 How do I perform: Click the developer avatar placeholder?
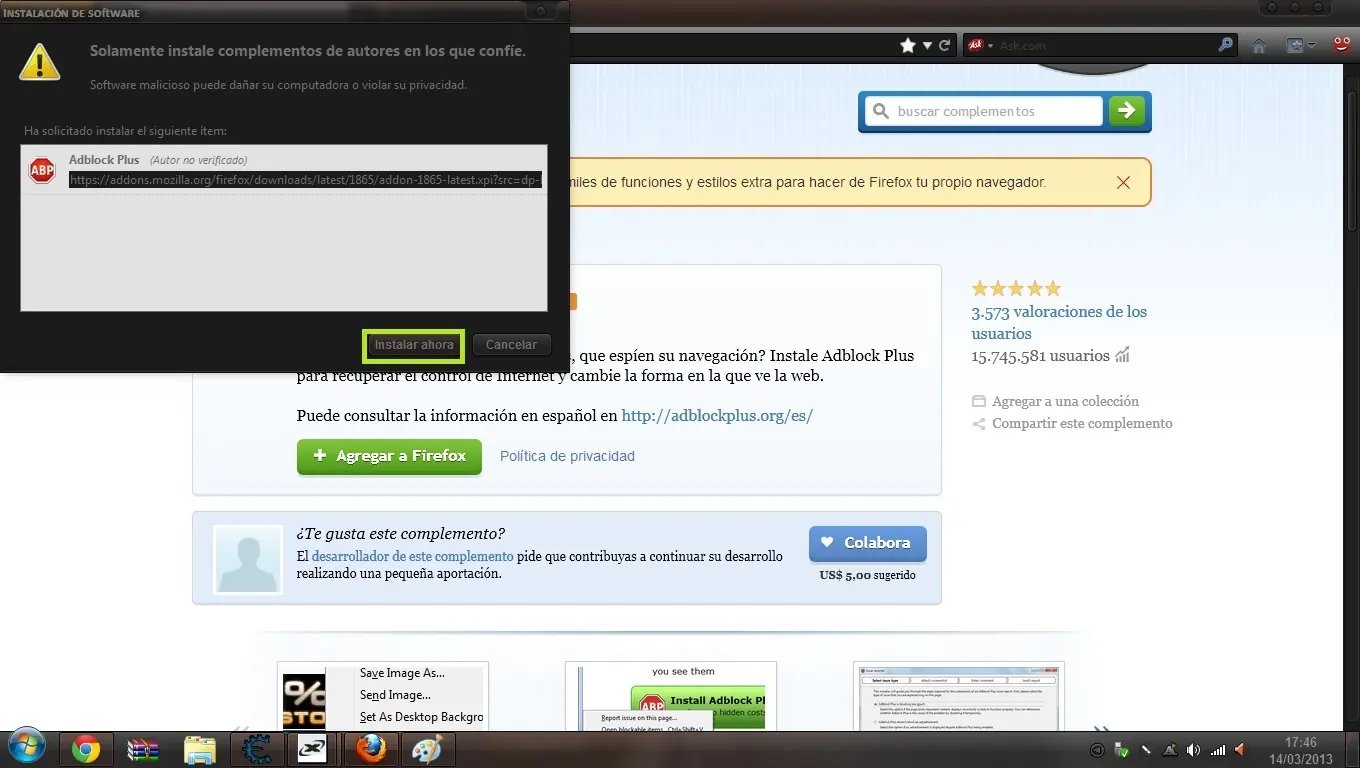coord(248,560)
